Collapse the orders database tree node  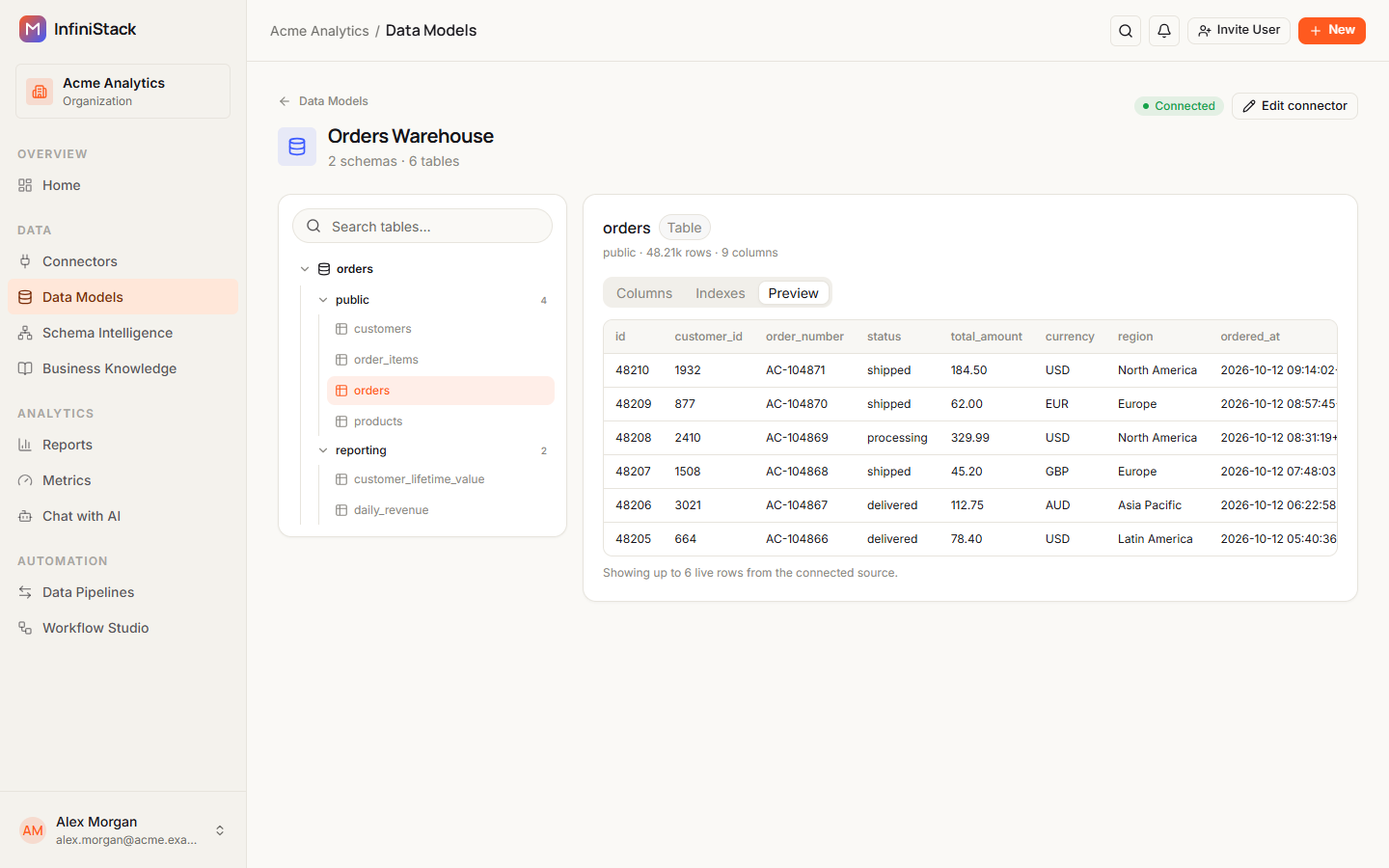click(305, 269)
